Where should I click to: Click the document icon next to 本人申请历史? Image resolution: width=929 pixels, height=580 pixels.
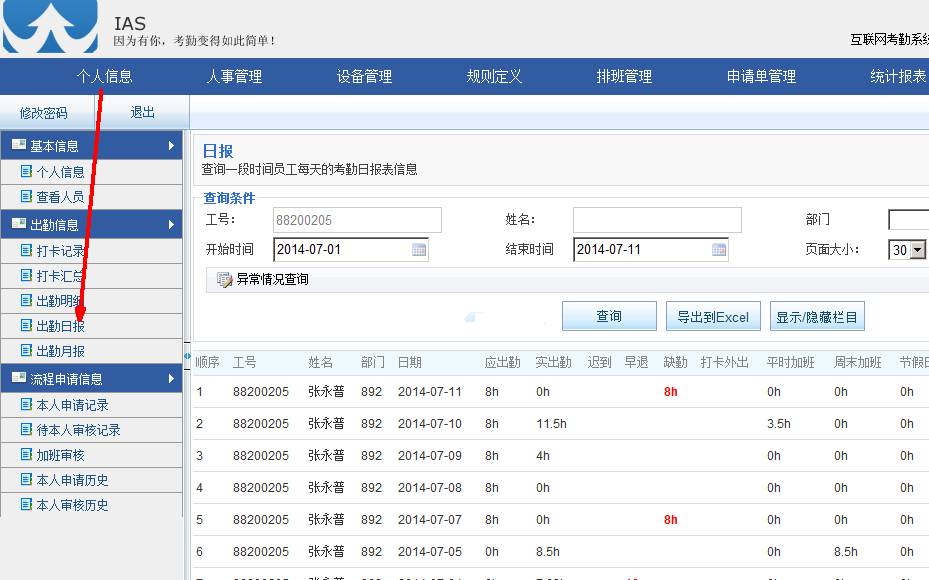click(x=26, y=479)
